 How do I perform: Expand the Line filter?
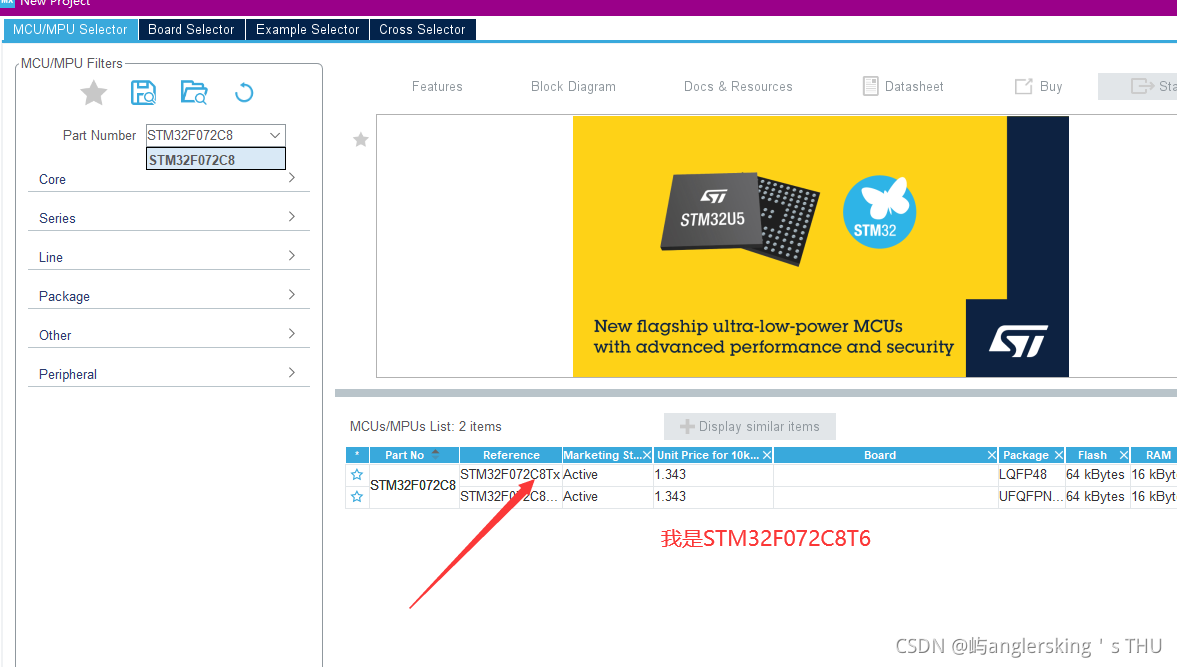(x=169, y=257)
